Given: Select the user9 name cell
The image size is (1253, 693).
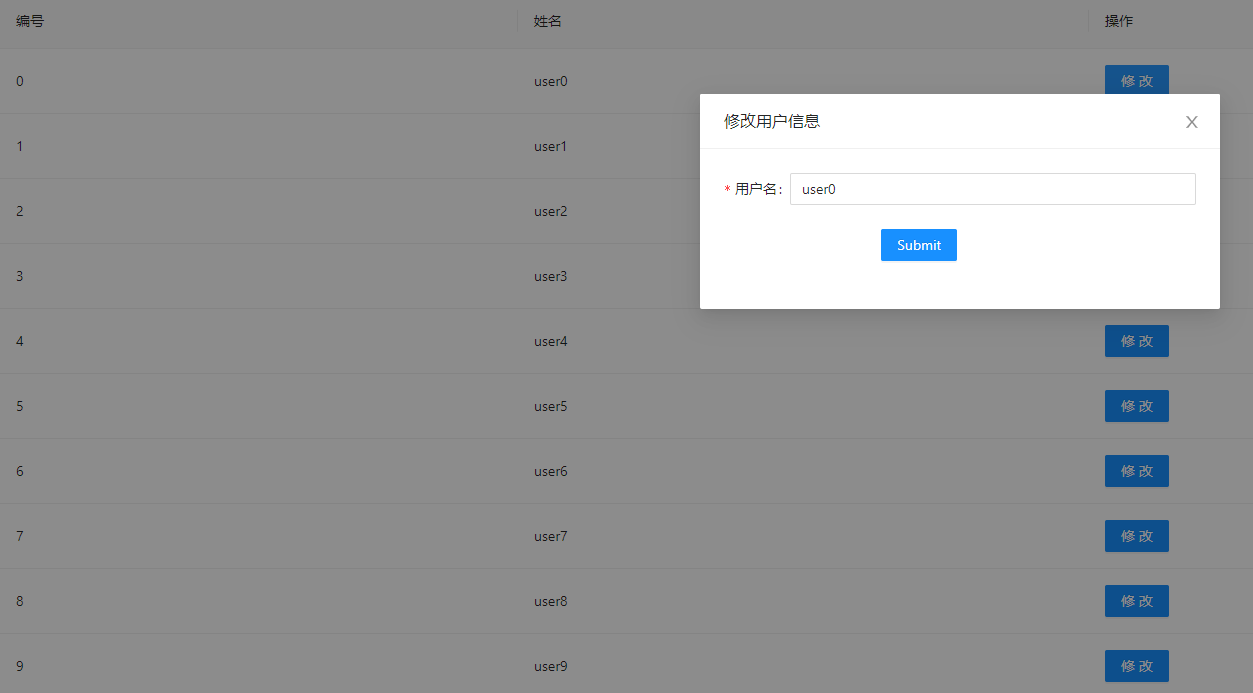Looking at the screenshot, I should click(x=550, y=666).
